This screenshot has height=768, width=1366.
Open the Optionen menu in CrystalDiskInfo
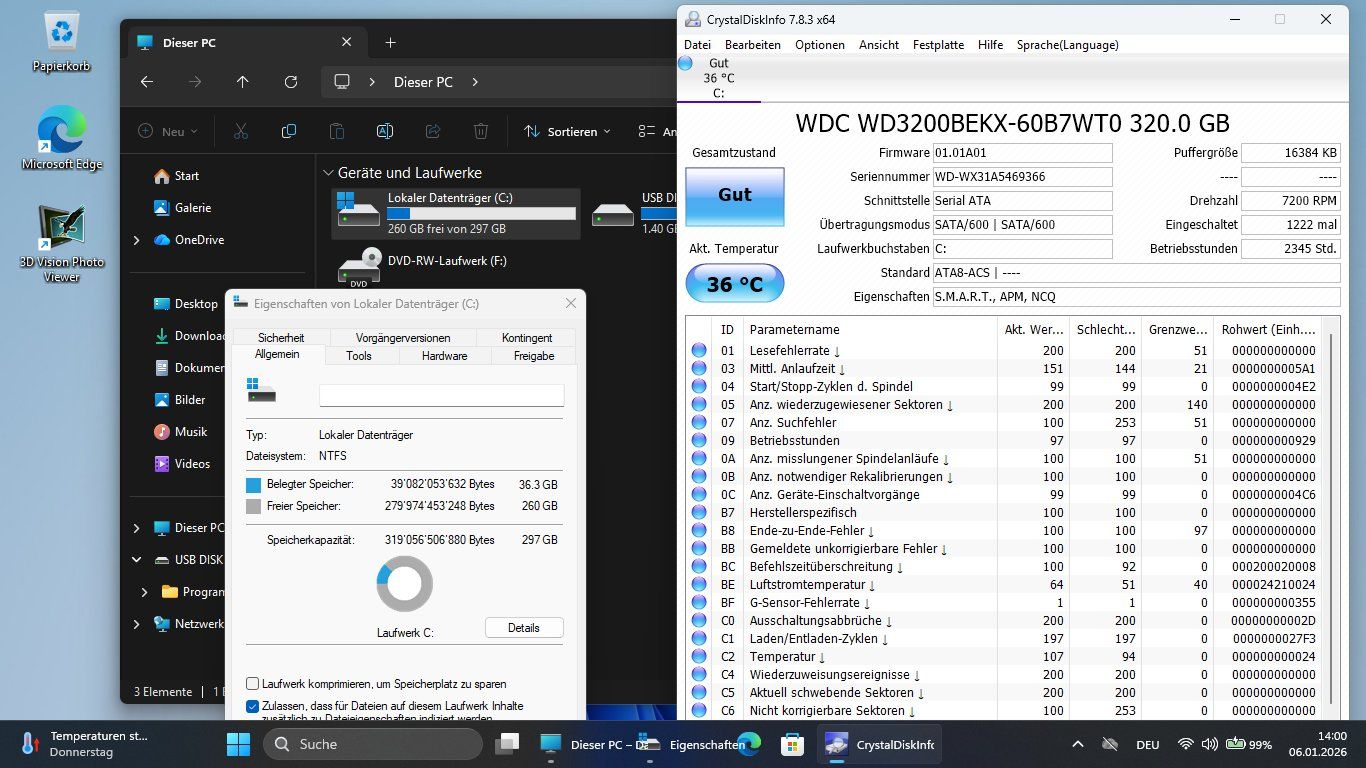[x=820, y=45]
